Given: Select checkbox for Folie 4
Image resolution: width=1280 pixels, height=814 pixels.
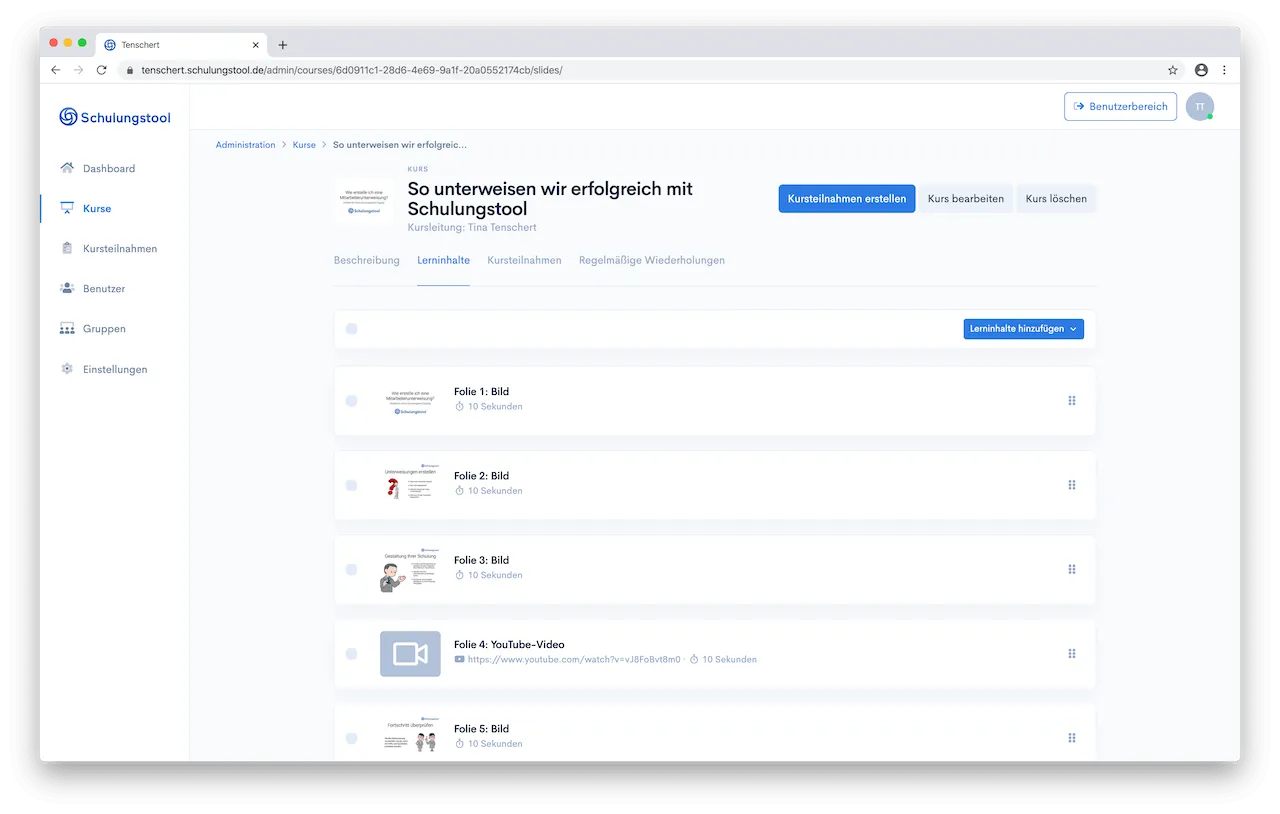Looking at the screenshot, I should (351, 653).
